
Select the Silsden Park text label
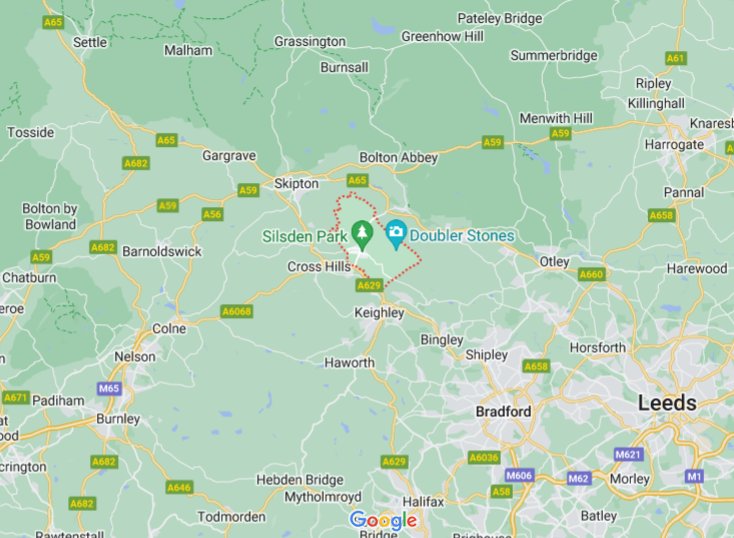[305, 236]
